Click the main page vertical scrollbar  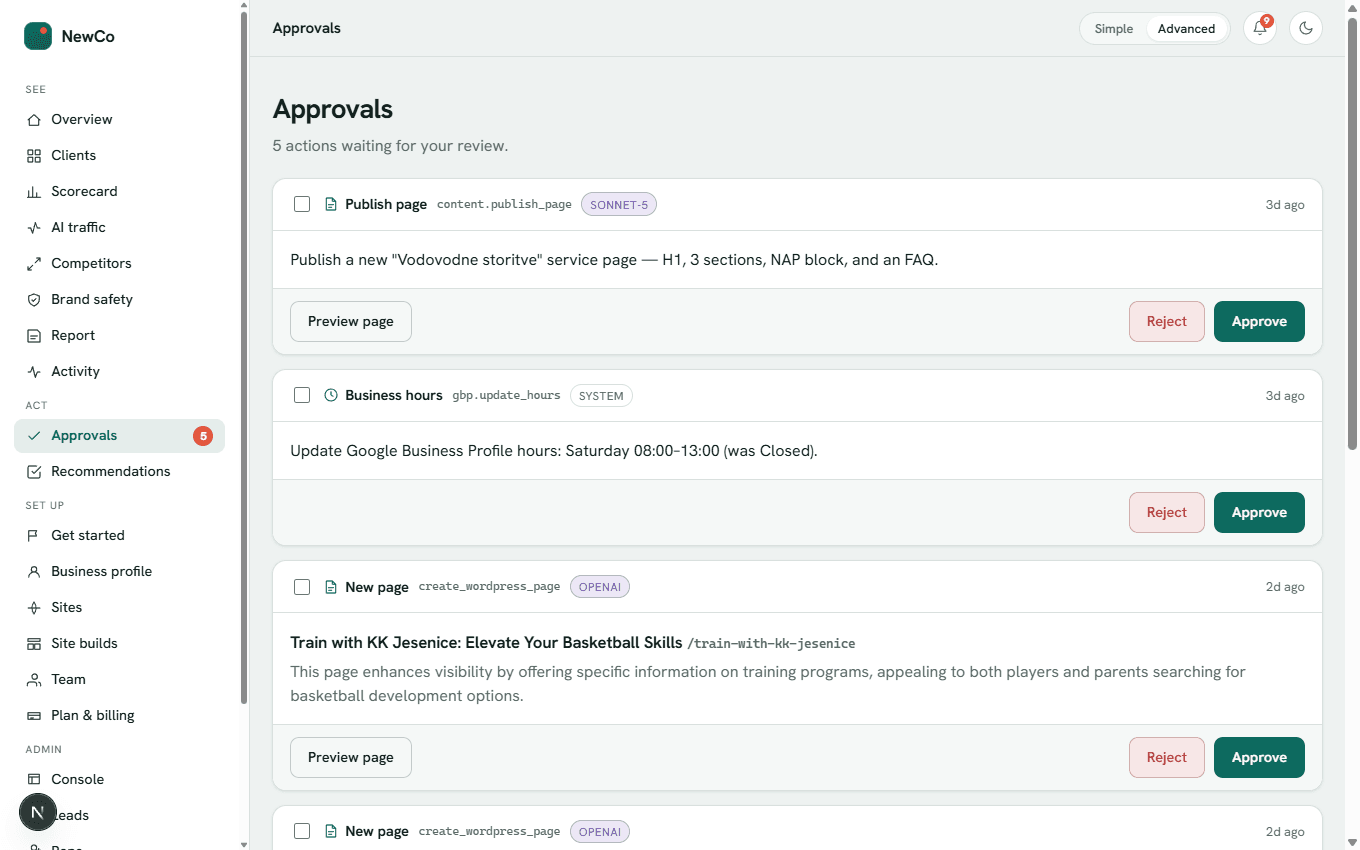pyautogui.click(x=1352, y=232)
